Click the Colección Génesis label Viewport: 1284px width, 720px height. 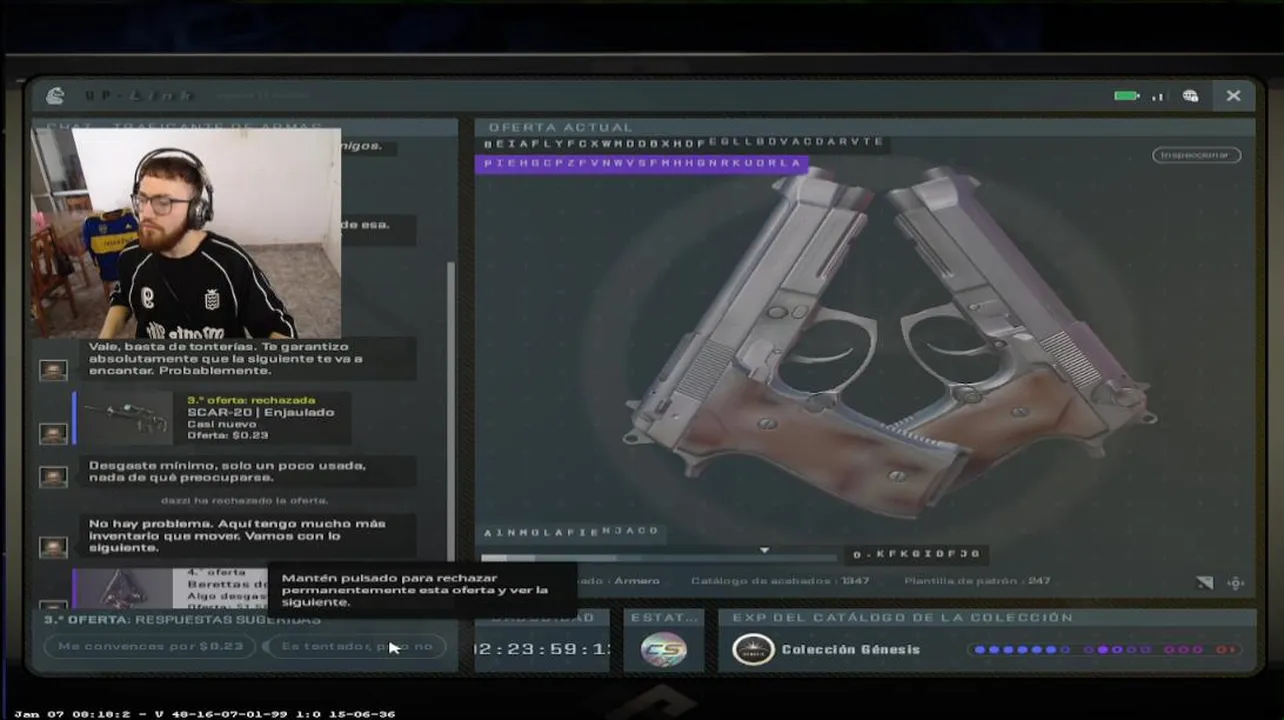(851, 650)
